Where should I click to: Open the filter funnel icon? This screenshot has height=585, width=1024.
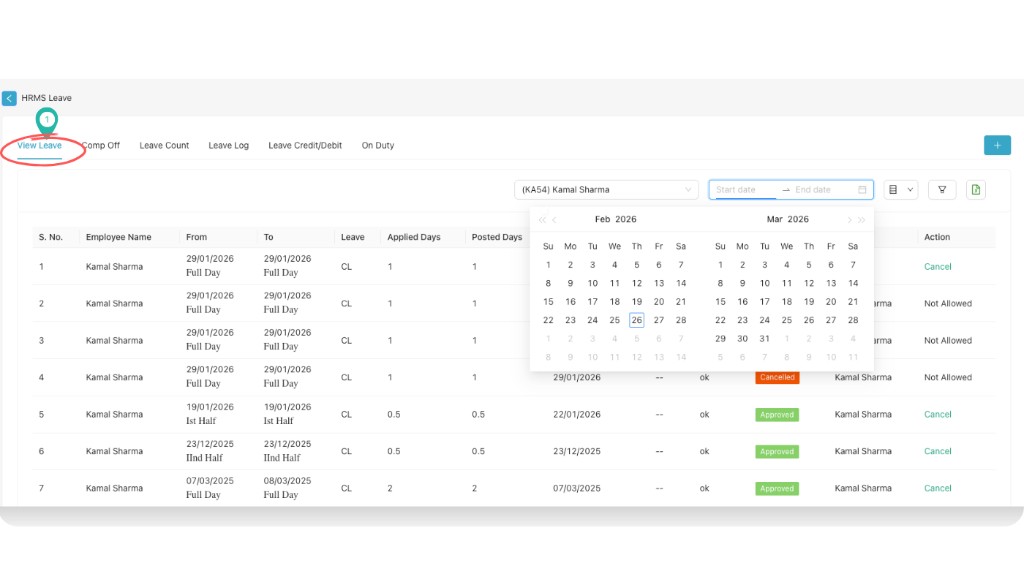[x=942, y=189]
